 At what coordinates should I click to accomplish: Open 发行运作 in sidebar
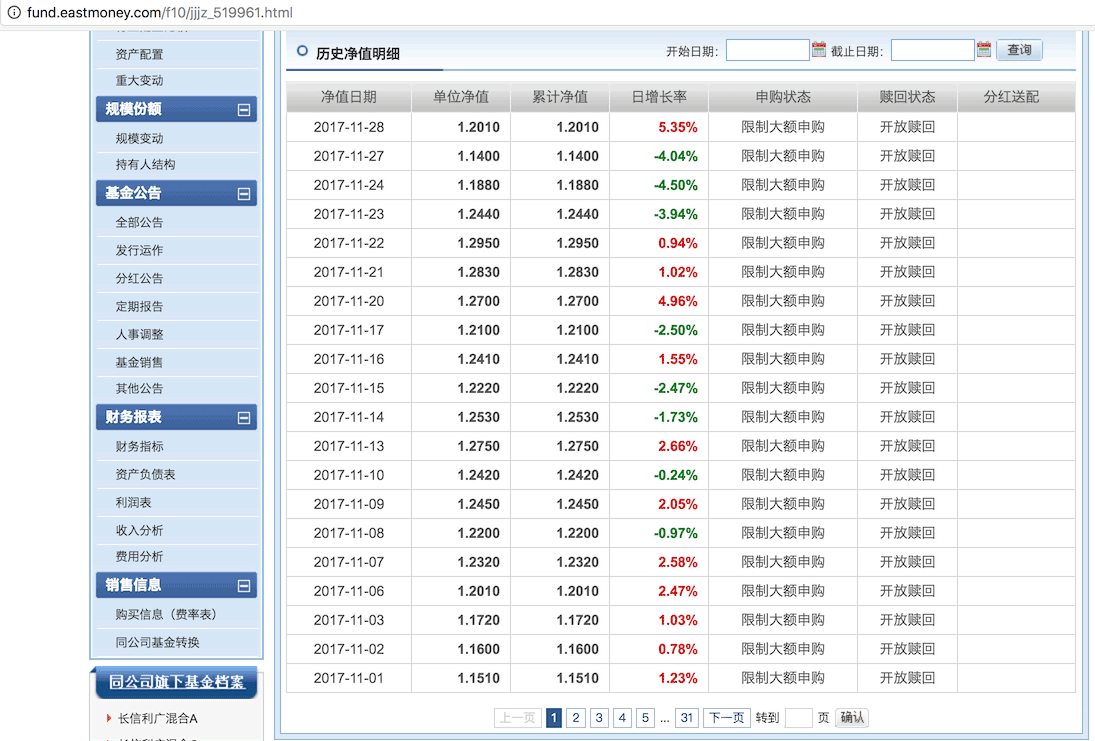pos(139,250)
